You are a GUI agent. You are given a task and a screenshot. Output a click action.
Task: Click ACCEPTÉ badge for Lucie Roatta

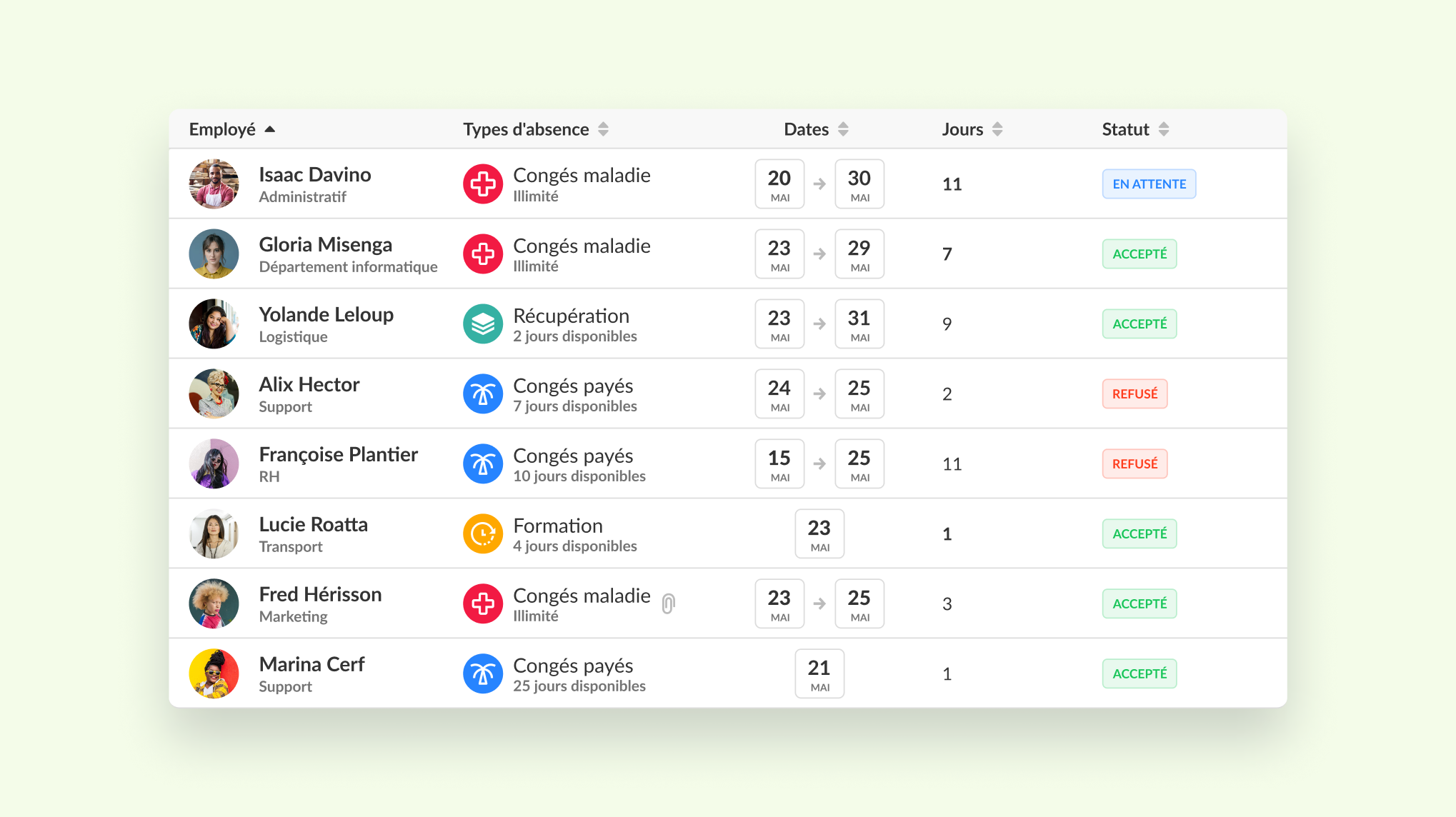[1140, 534]
